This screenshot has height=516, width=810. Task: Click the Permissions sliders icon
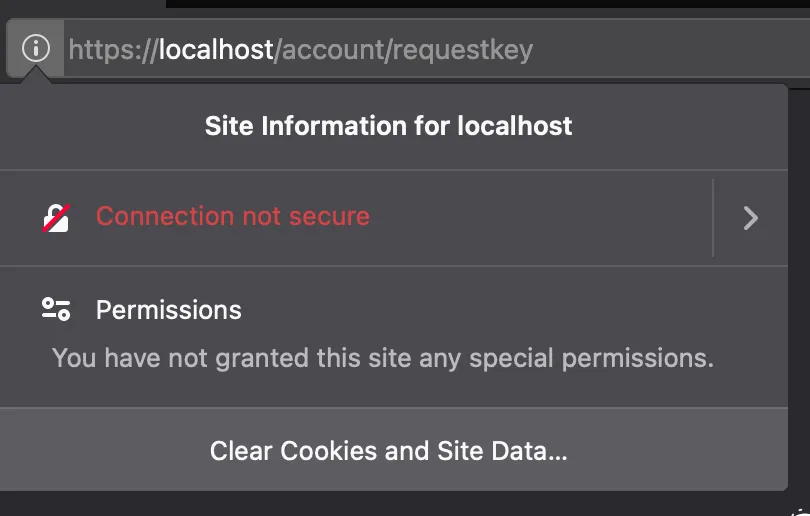(x=56, y=309)
